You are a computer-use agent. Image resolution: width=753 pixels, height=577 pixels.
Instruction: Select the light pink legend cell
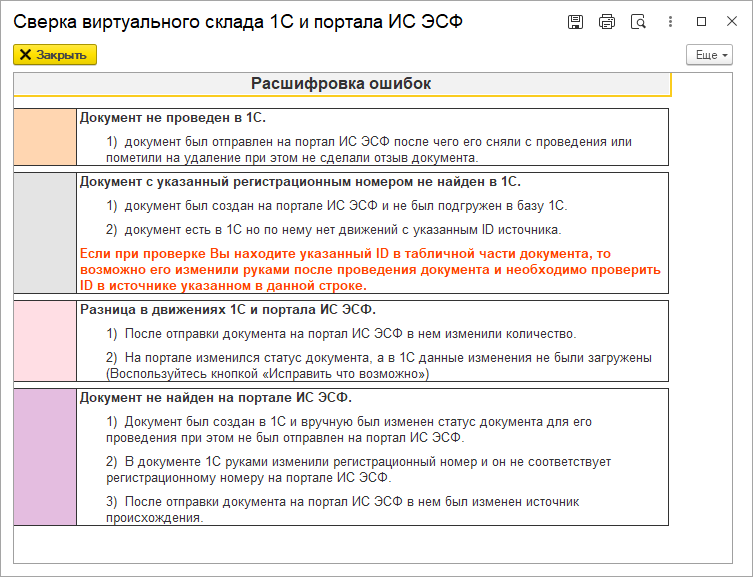tap(45, 341)
